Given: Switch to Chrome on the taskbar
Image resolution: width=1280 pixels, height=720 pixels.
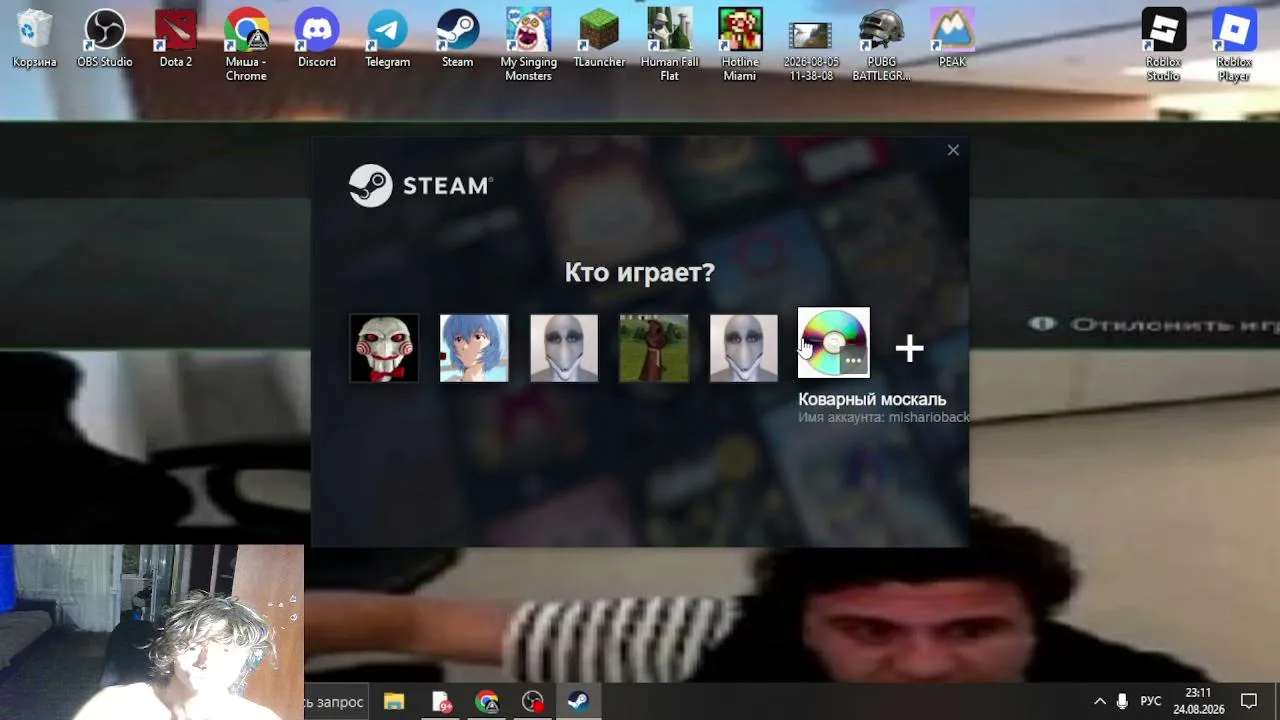Looking at the screenshot, I should [x=487, y=702].
